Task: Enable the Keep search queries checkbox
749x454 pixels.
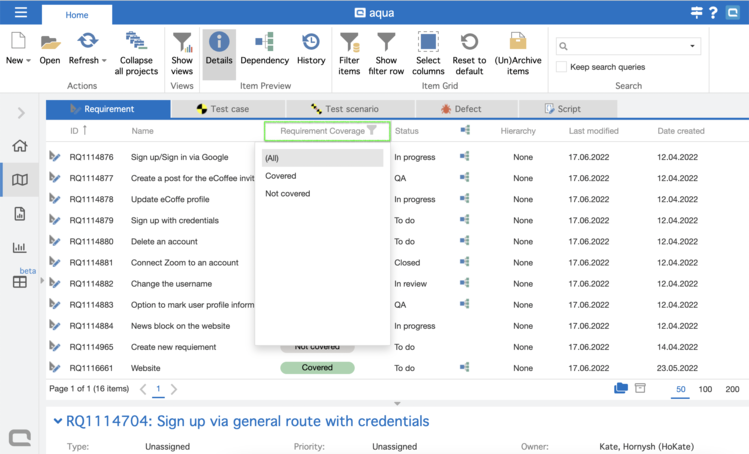Action: click(x=562, y=67)
